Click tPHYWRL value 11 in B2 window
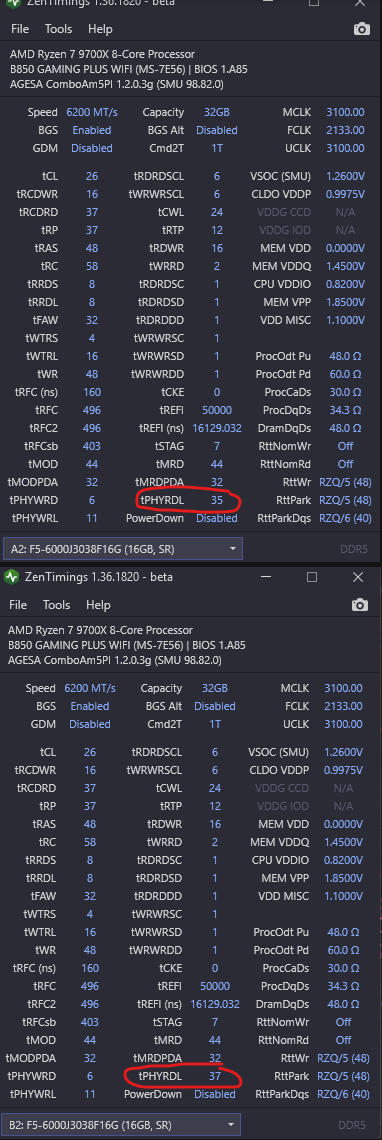382x1140 pixels. [x=89, y=1094]
